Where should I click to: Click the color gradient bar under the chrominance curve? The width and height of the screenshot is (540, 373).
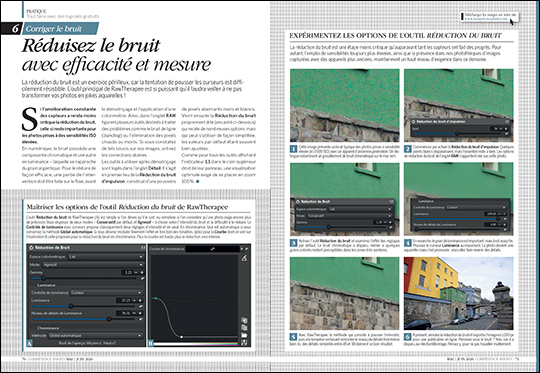click(x=196, y=344)
